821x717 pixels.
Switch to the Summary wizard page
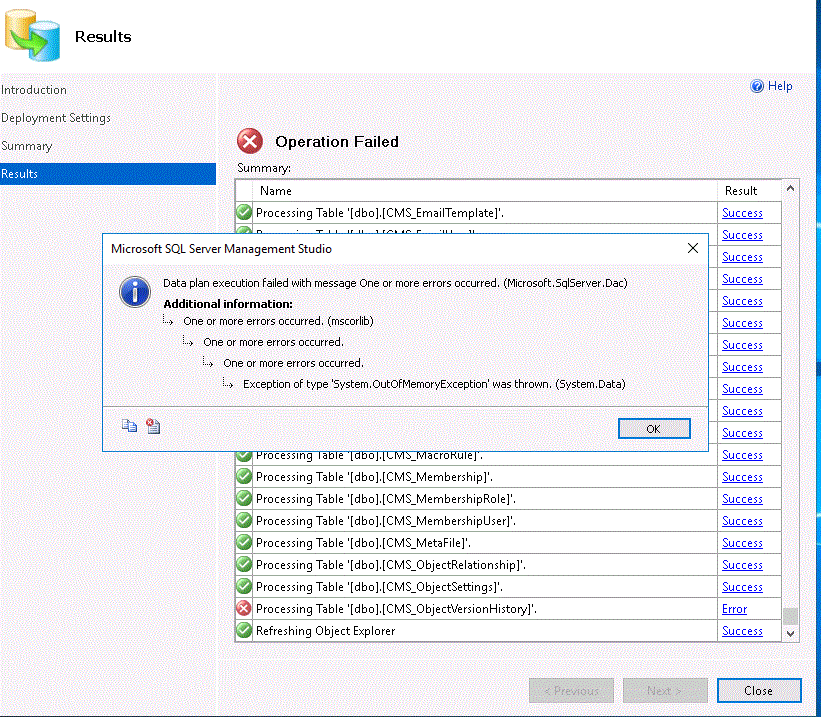[27, 145]
